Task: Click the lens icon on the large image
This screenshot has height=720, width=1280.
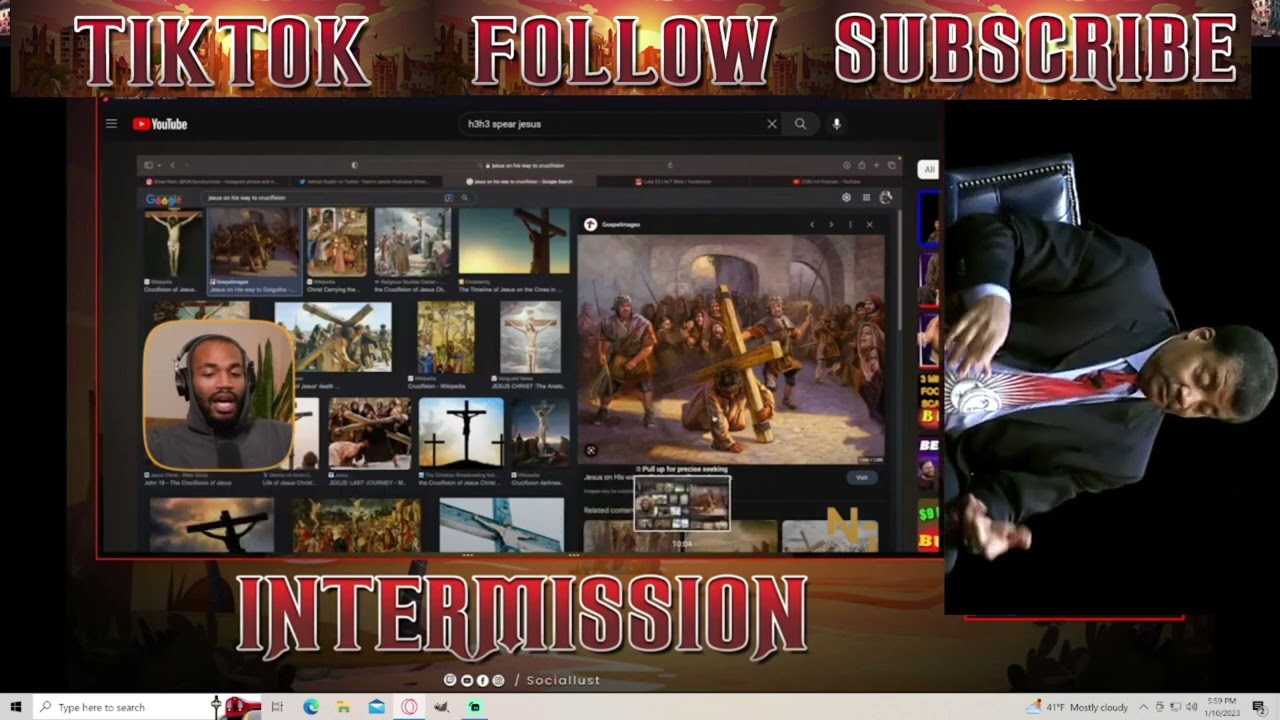Action: click(x=591, y=451)
